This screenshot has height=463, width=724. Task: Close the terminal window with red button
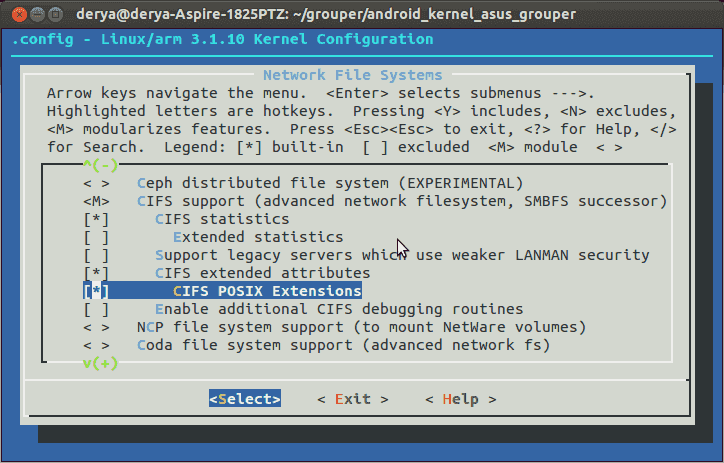click(19, 14)
